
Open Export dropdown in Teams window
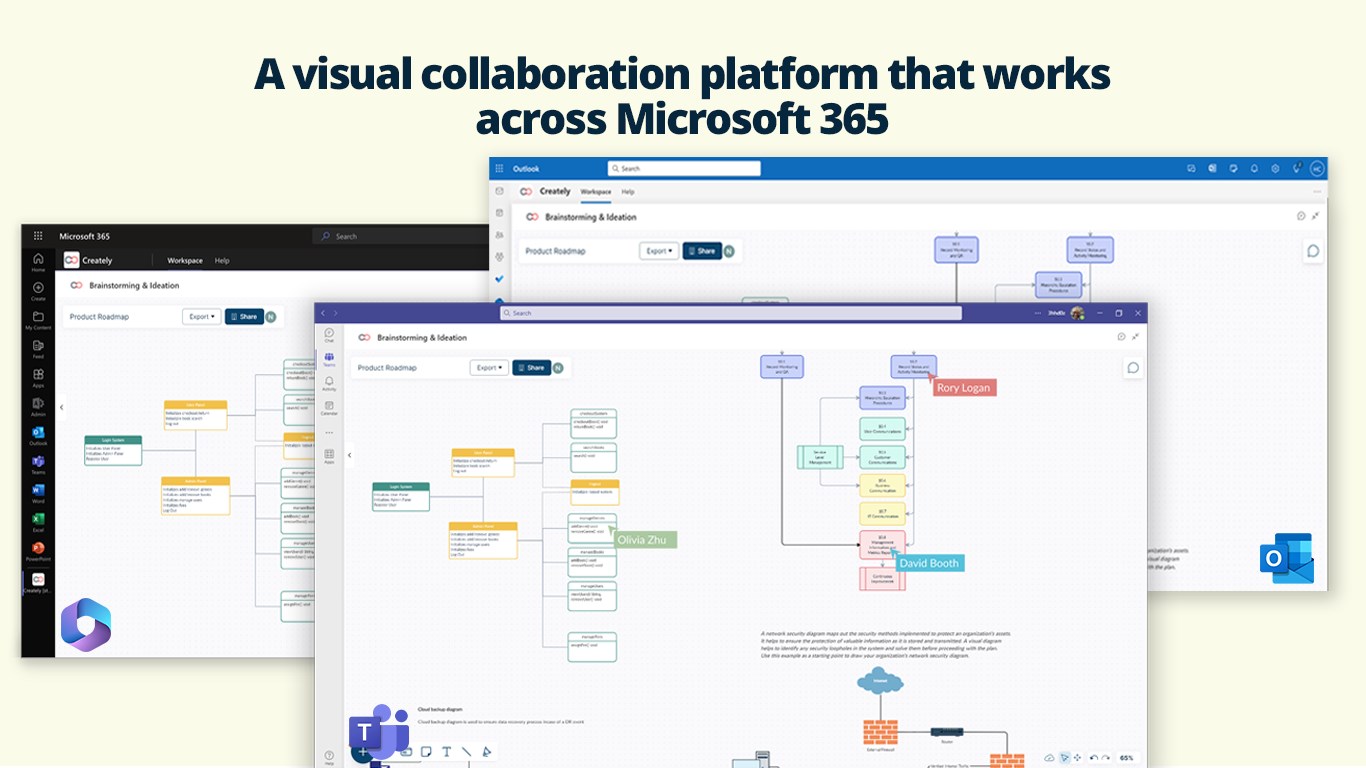pyautogui.click(x=489, y=367)
